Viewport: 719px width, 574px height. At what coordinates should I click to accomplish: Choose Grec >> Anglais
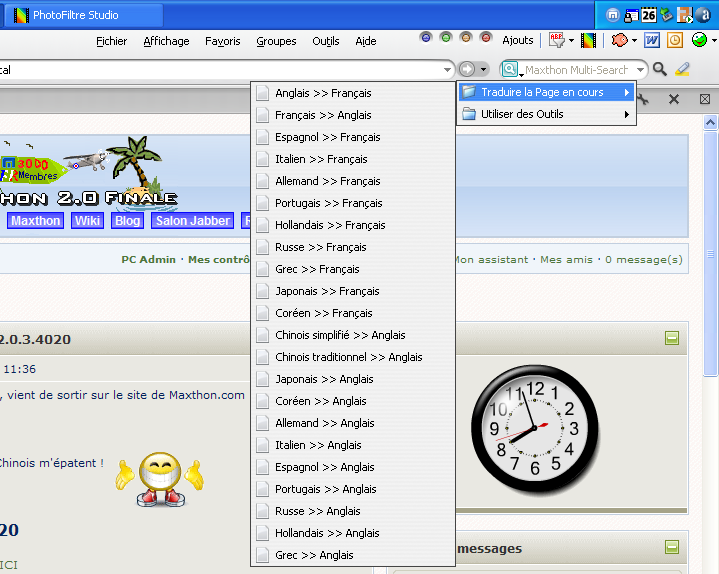pyautogui.click(x=353, y=555)
